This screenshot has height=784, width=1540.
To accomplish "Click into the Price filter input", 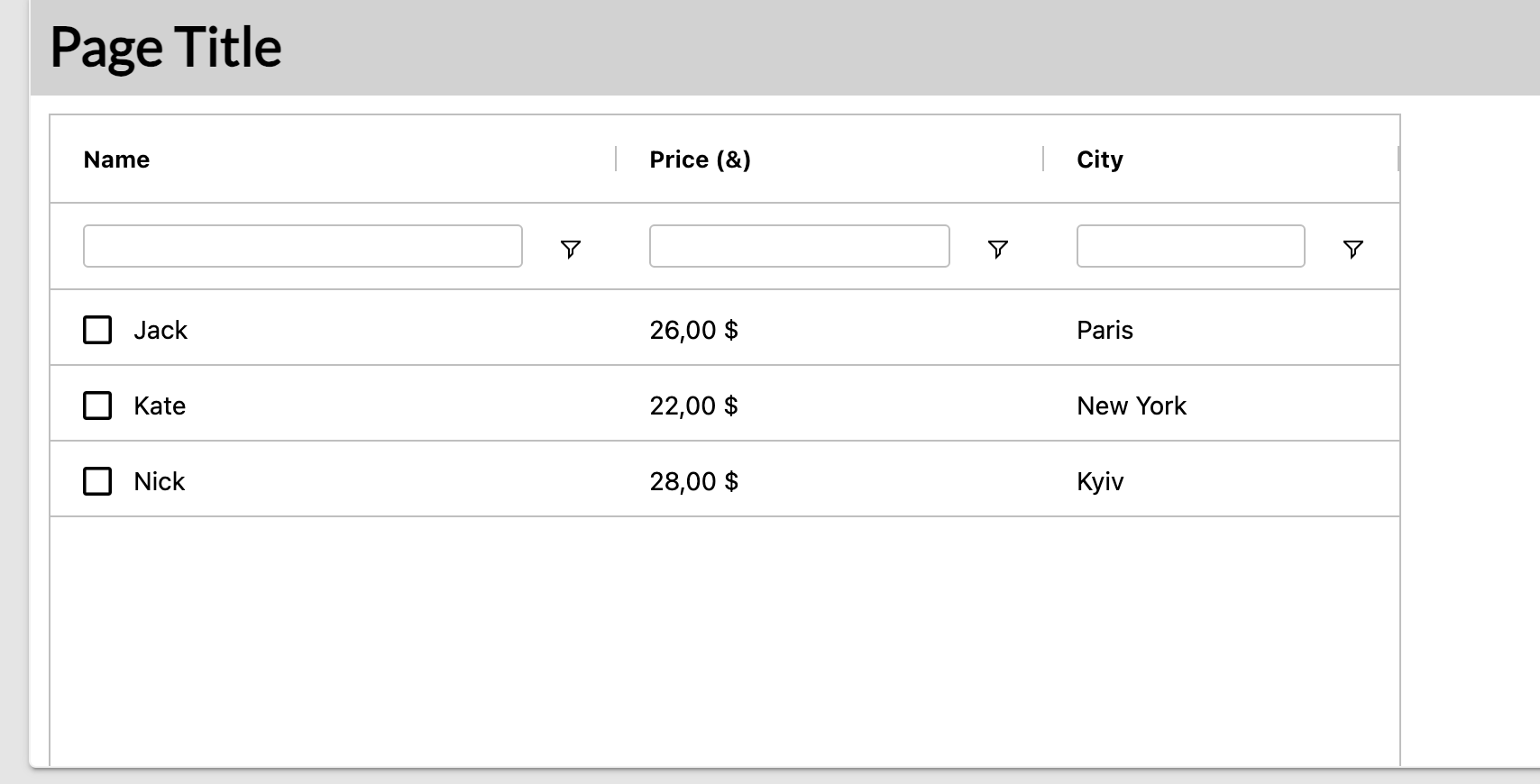I will coord(799,246).
